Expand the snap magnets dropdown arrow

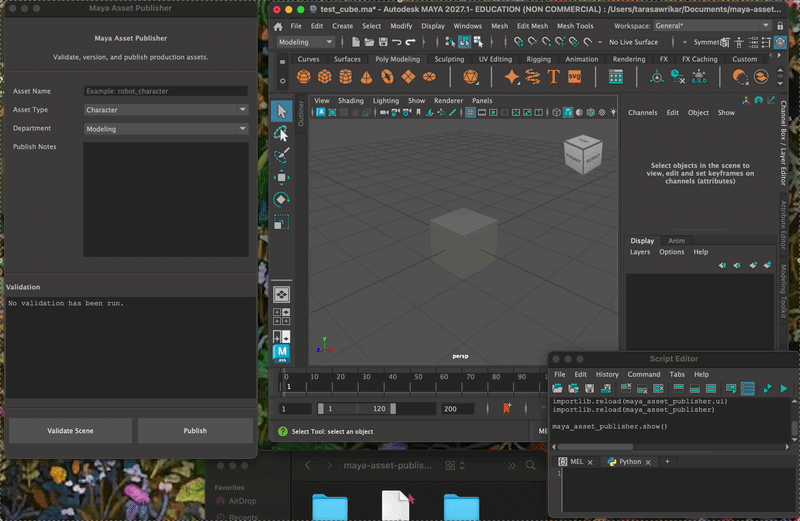600,42
